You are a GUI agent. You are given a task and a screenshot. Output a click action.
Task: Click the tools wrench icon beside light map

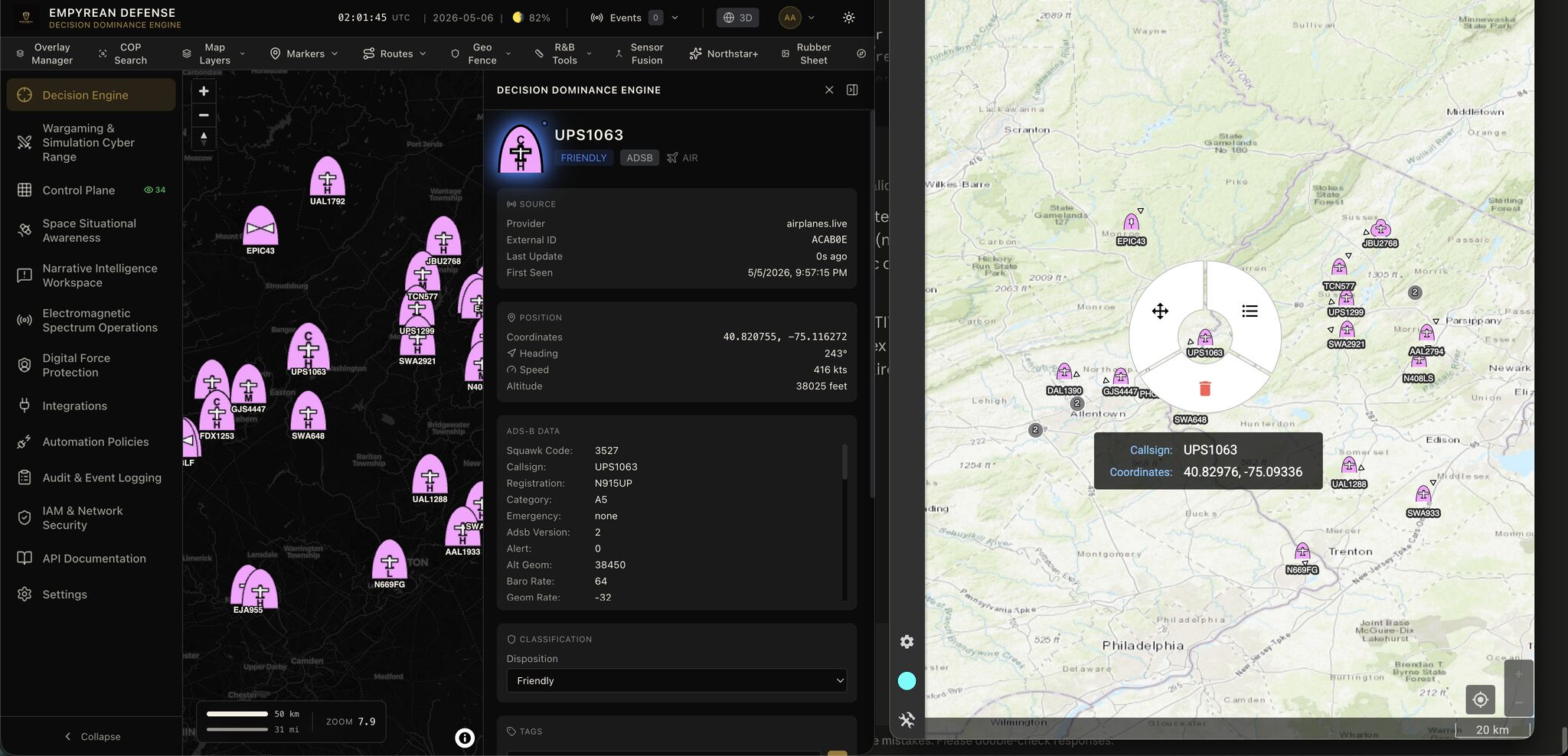906,719
